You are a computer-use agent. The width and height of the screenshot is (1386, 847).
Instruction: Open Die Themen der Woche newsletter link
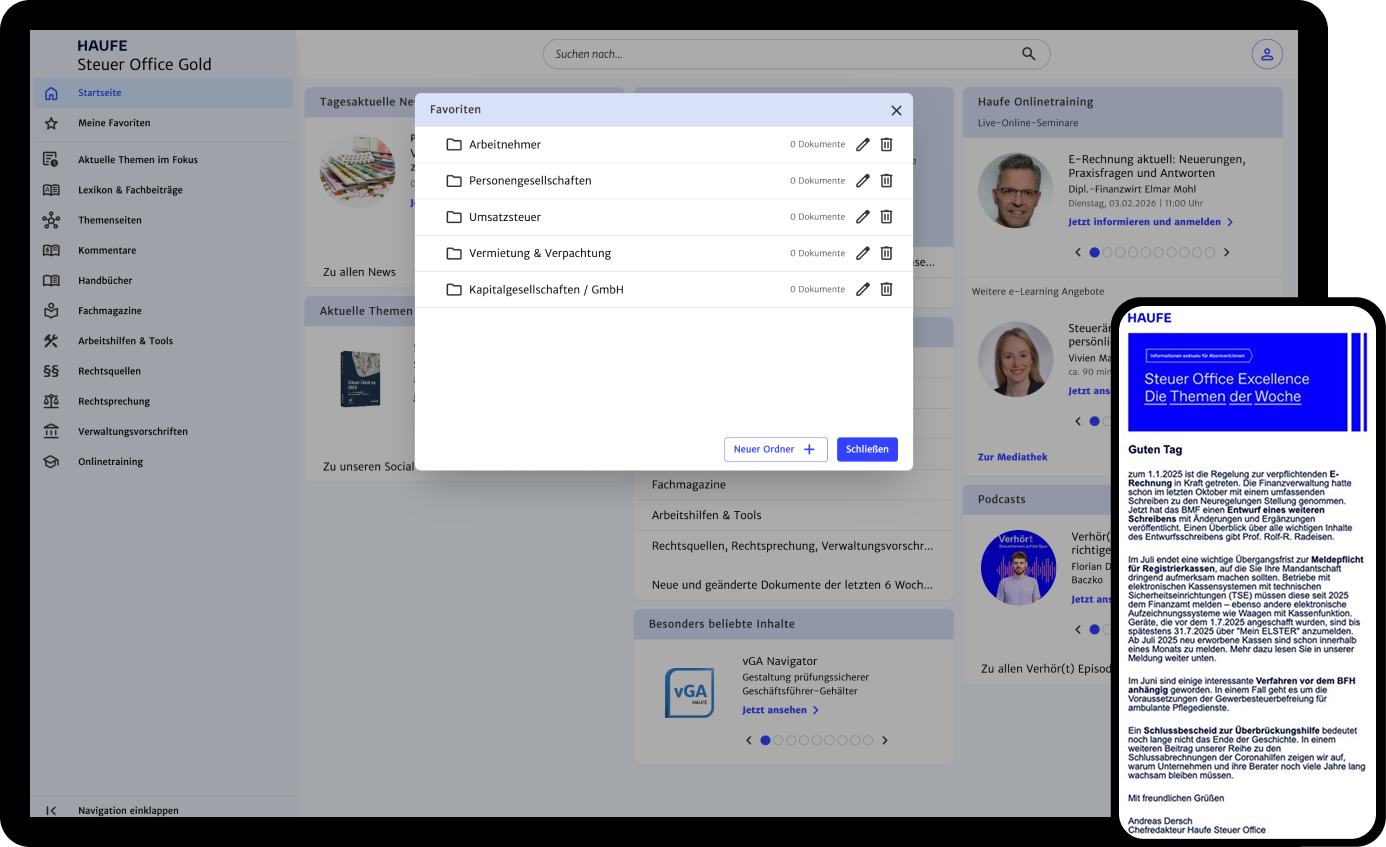[x=1223, y=397]
